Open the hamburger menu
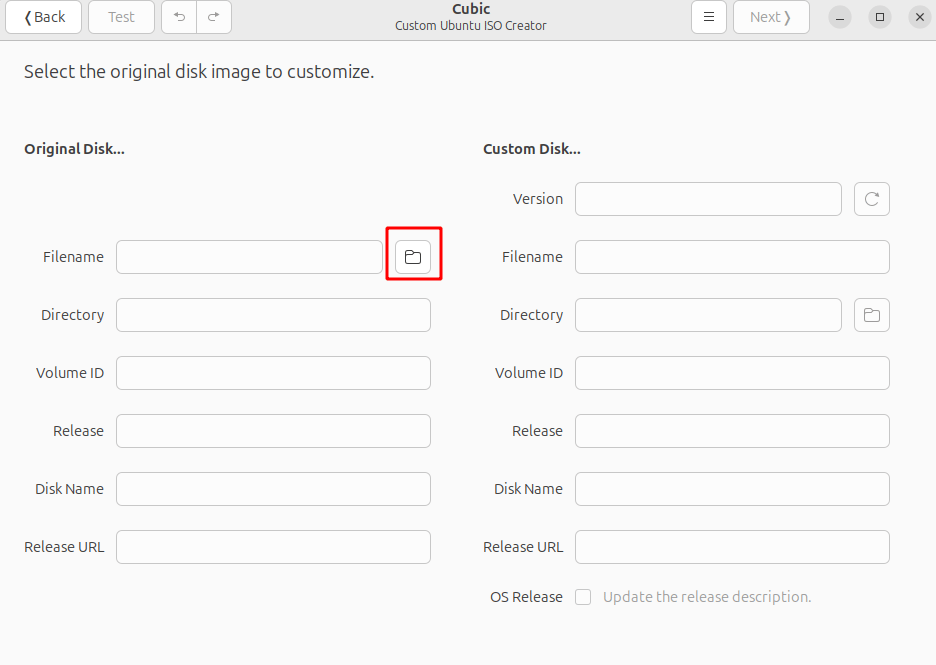The width and height of the screenshot is (936, 665). [709, 17]
